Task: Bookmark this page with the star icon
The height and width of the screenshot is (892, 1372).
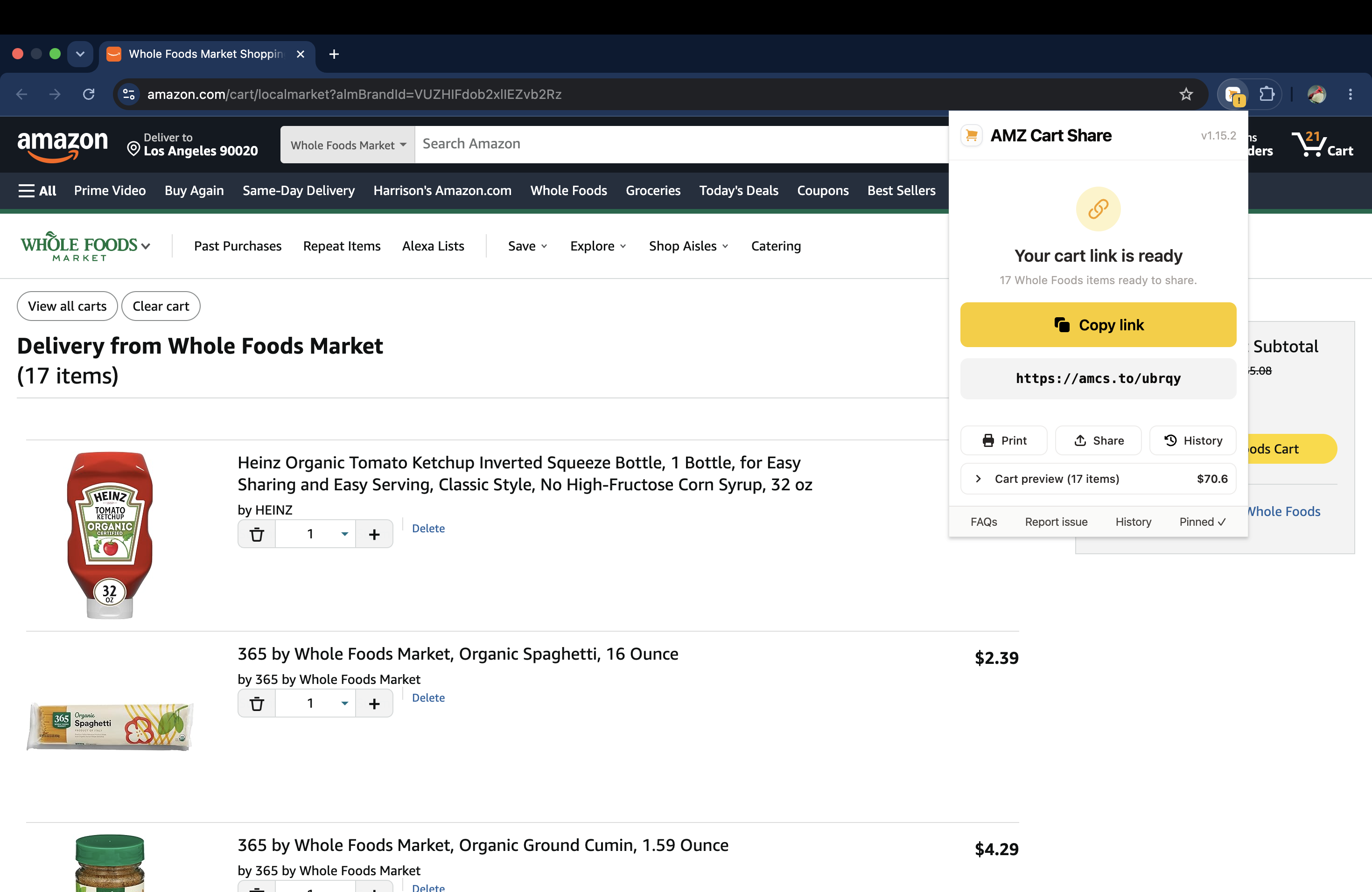Action: [1185, 94]
